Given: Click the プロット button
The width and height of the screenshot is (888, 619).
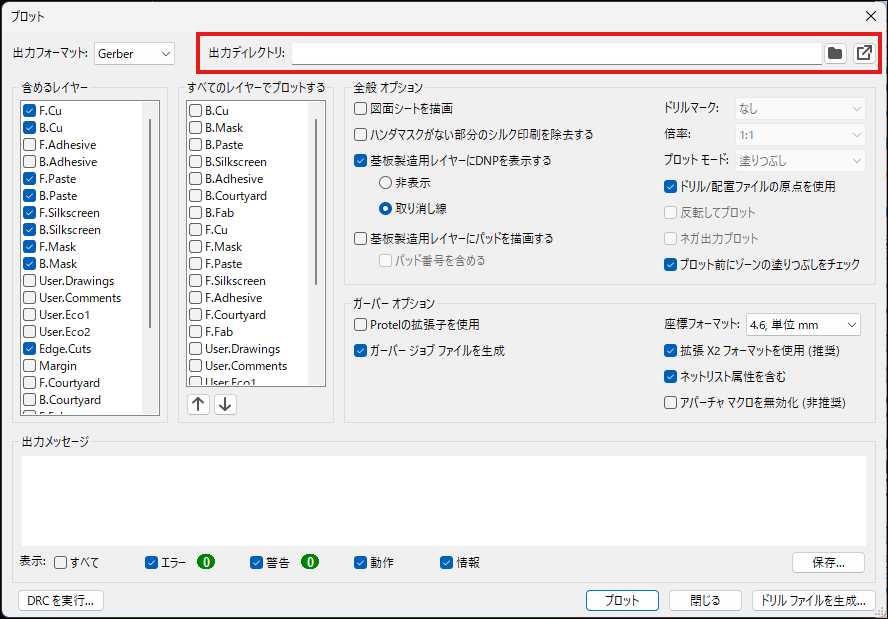Looking at the screenshot, I should [621, 600].
